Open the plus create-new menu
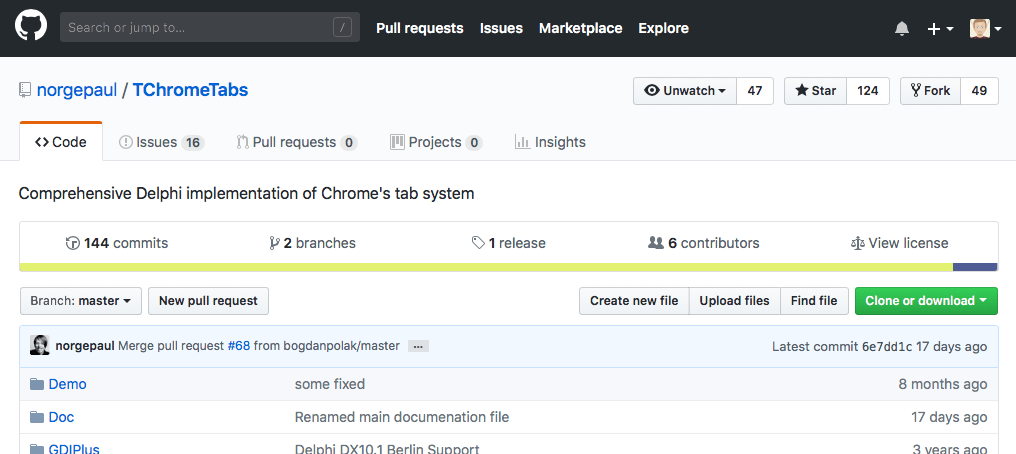This screenshot has width=1016, height=454. point(940,28)
